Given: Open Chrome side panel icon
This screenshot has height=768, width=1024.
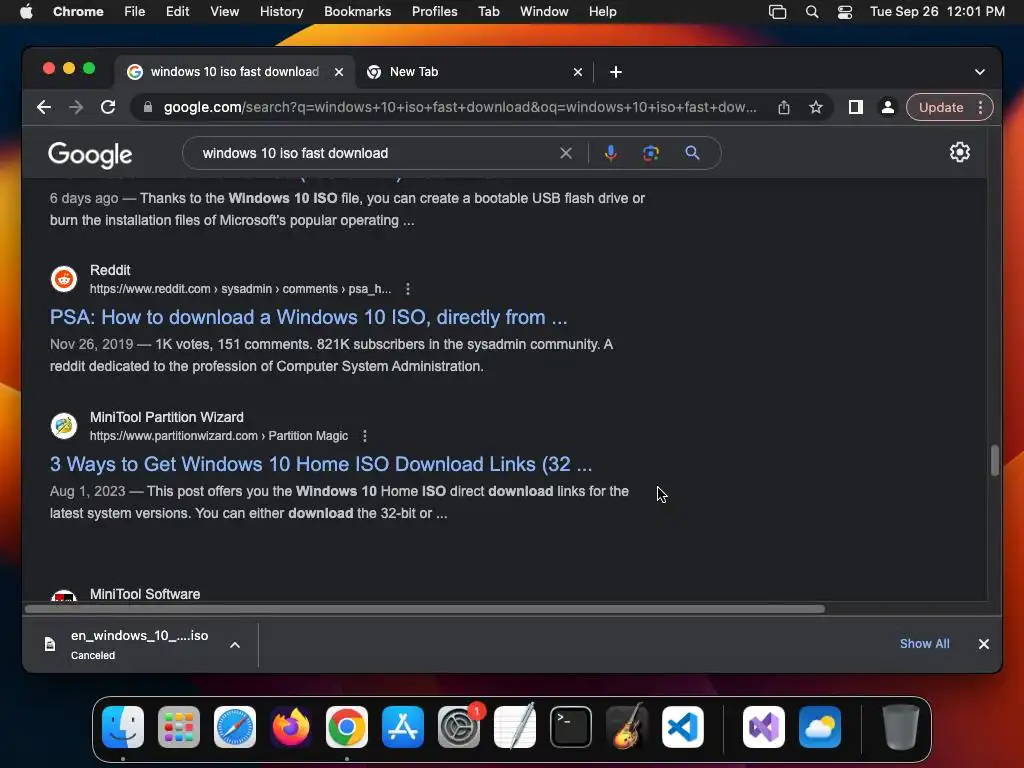Looking at the screenshot, I should [x=856, y=107].
